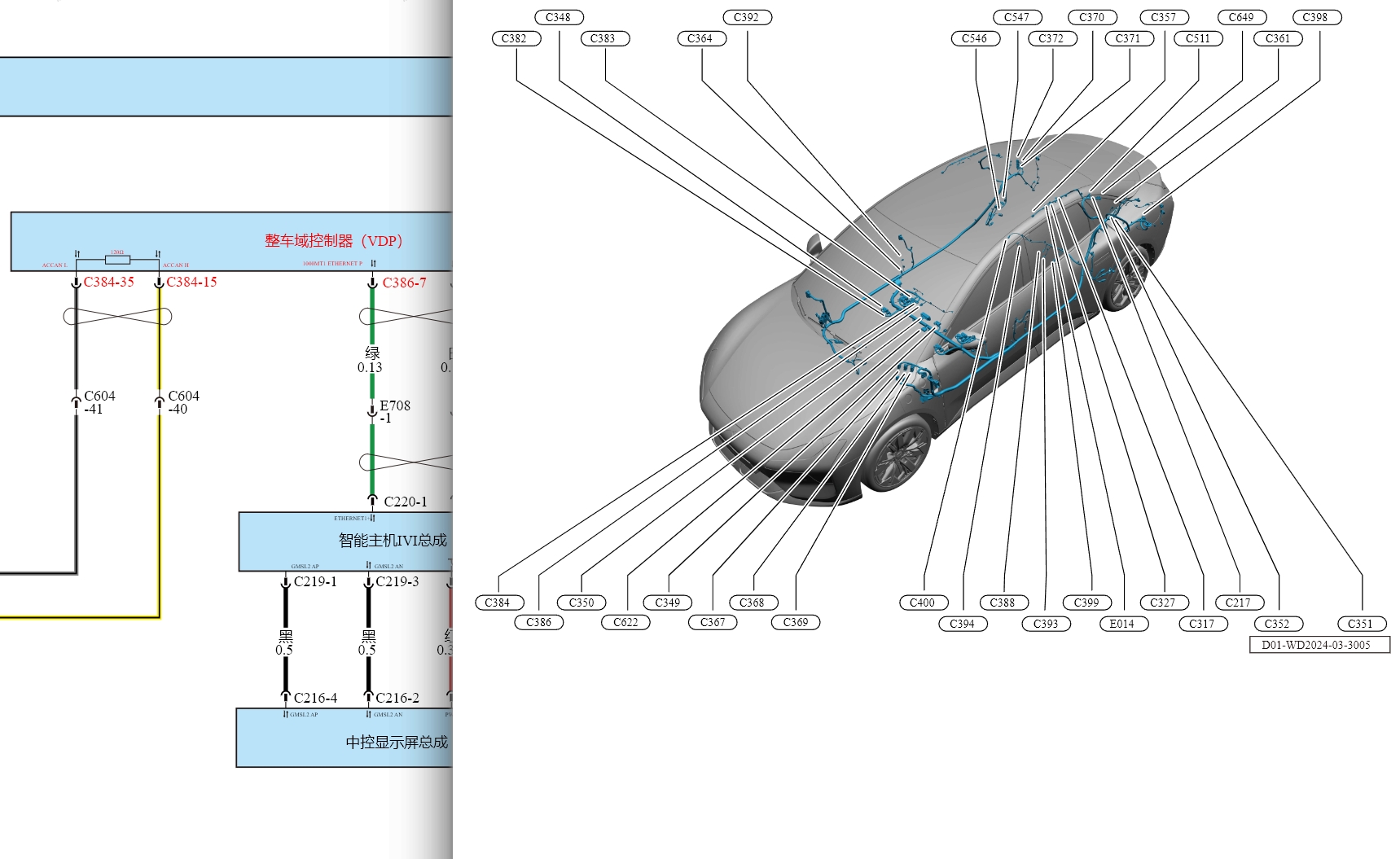Viewport: 1400px width, 859px height.
Task: Click the green 绿 0.13 wire label
Action: point(371,360)
